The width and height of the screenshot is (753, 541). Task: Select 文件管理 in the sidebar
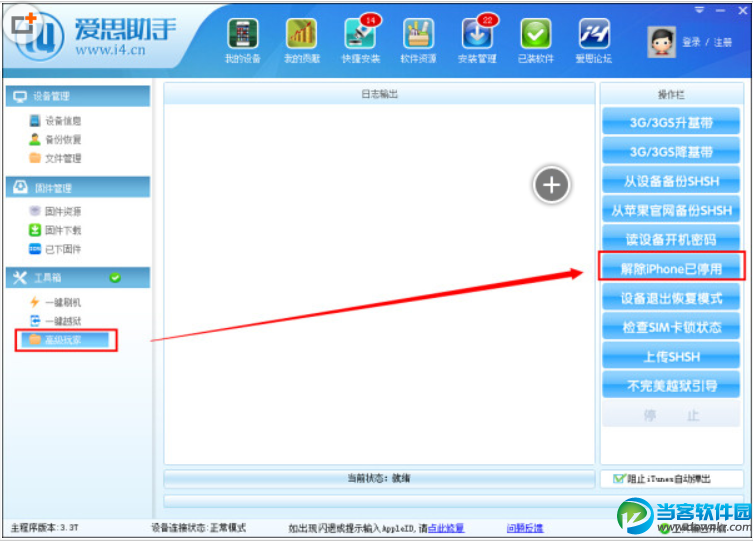pos(55,158)
